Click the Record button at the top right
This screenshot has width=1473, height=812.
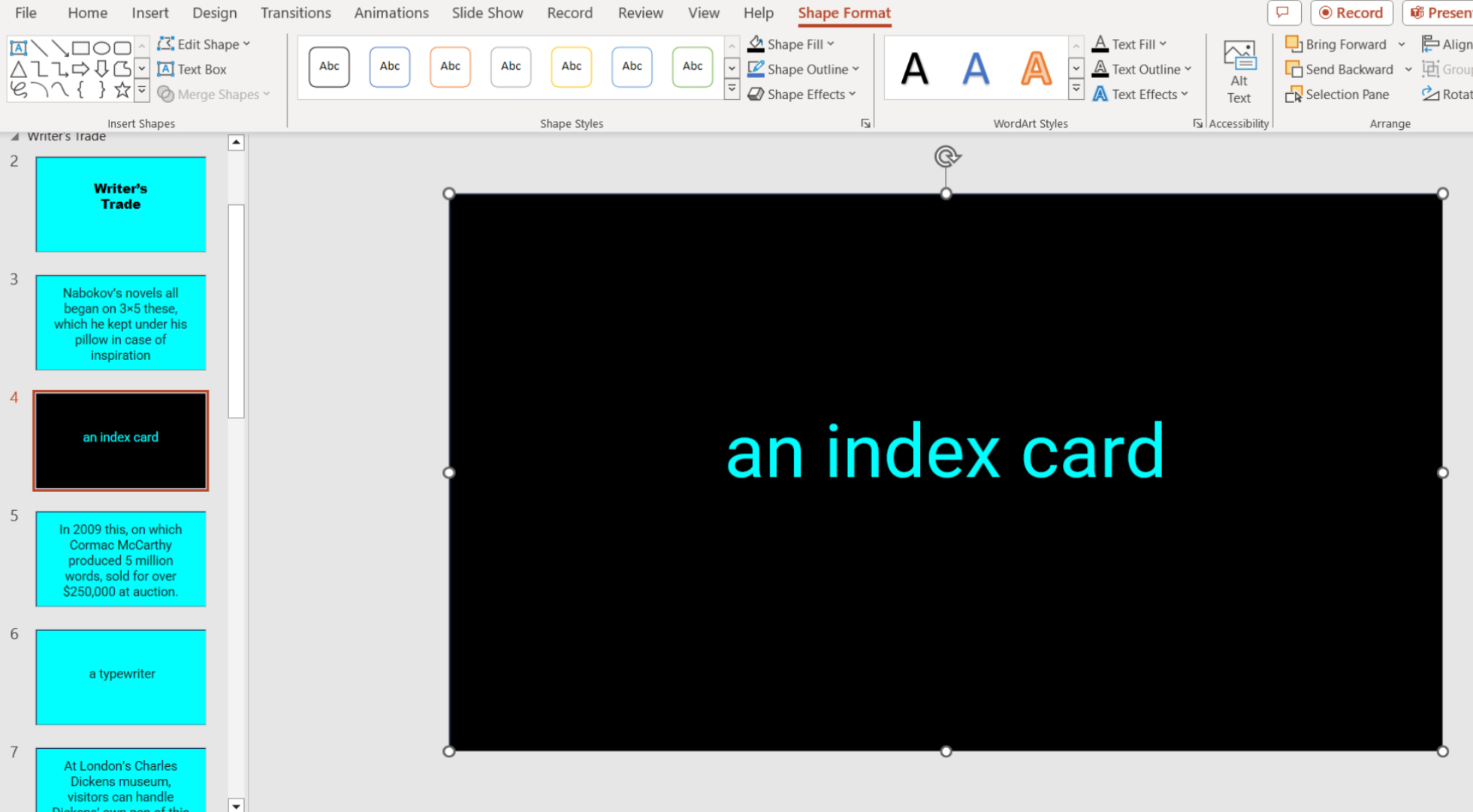(1351, 13)
